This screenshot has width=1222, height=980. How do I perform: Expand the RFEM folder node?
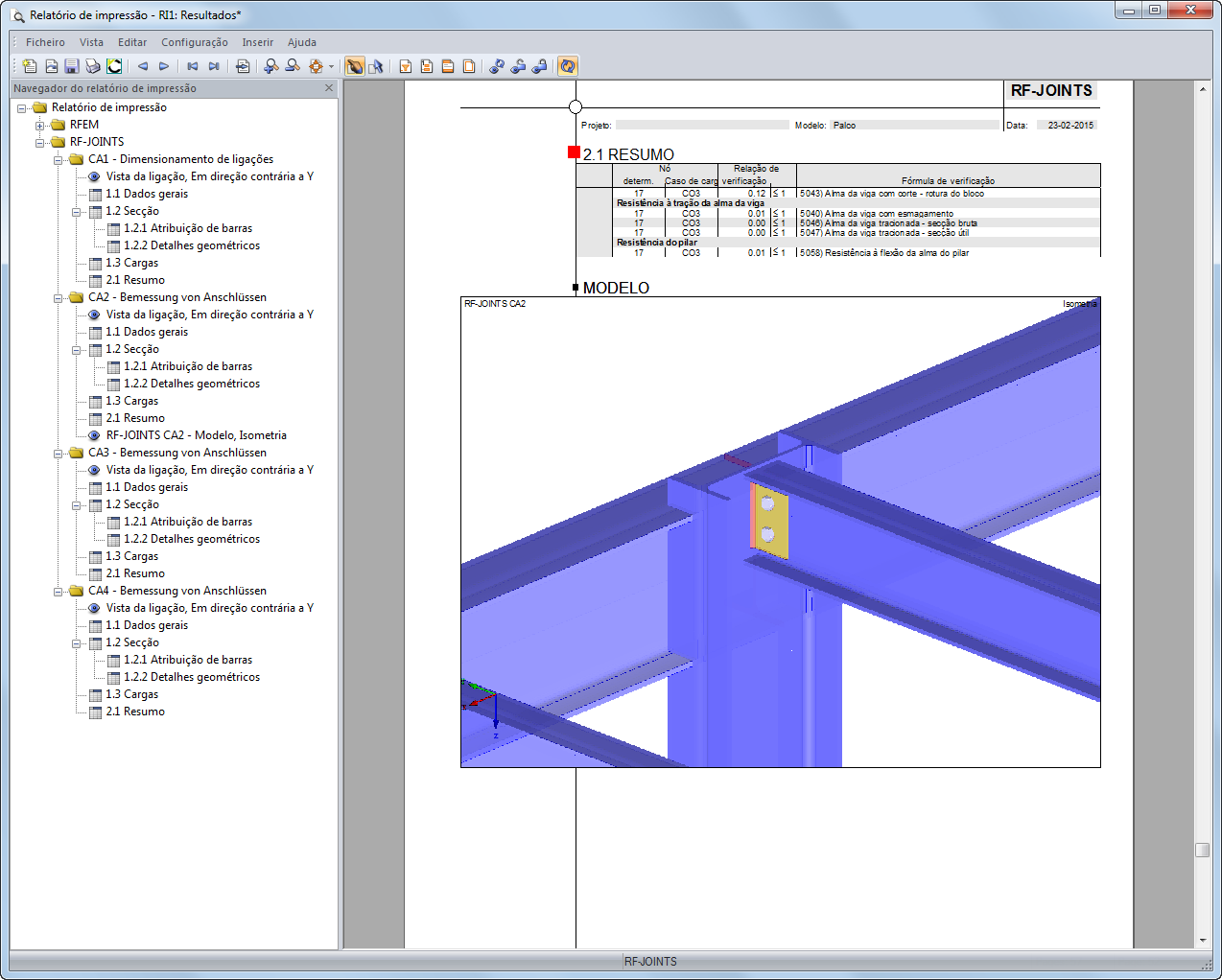tap(39, 126)
